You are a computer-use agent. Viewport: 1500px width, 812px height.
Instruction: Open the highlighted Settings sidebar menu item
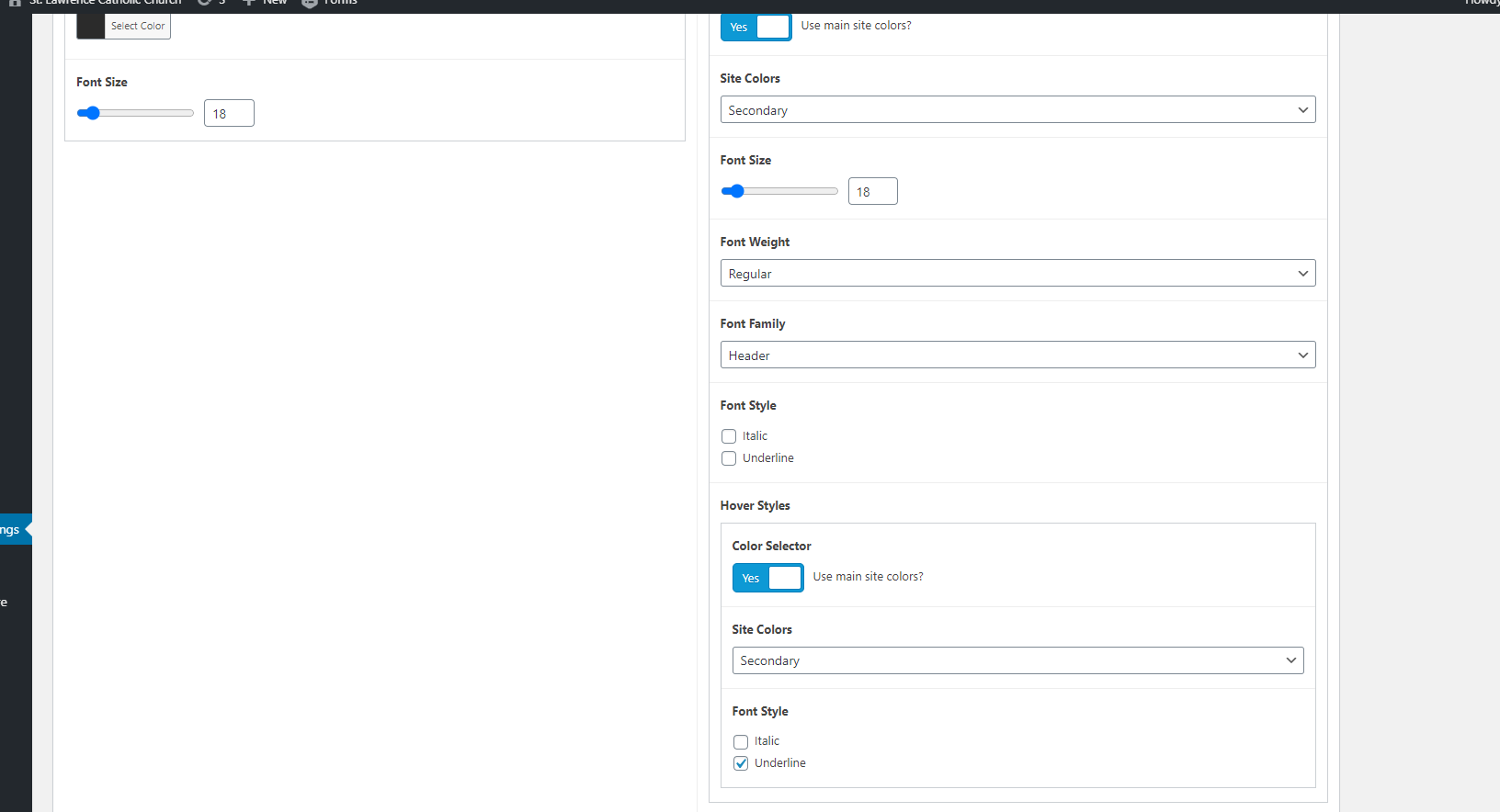click(11, 530)
